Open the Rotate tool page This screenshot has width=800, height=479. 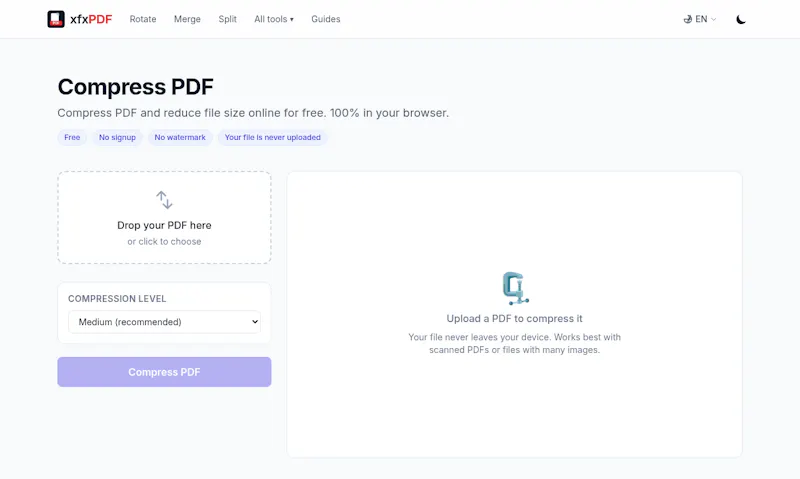click(x=143, y=19)
